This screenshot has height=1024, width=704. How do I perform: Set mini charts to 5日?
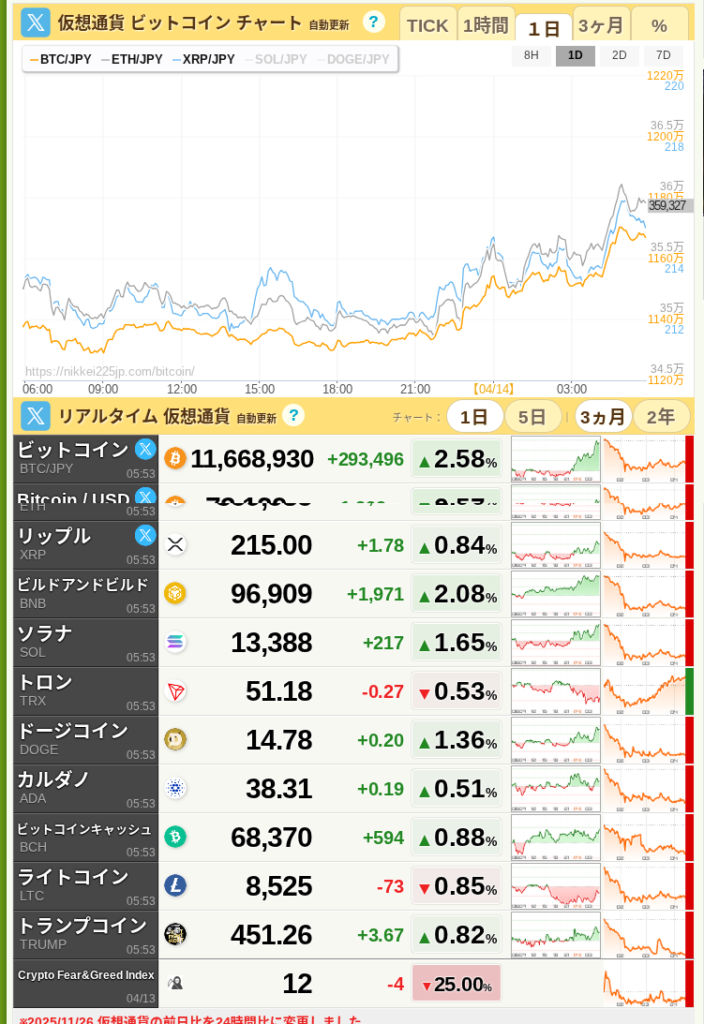[x=532, y=416]
